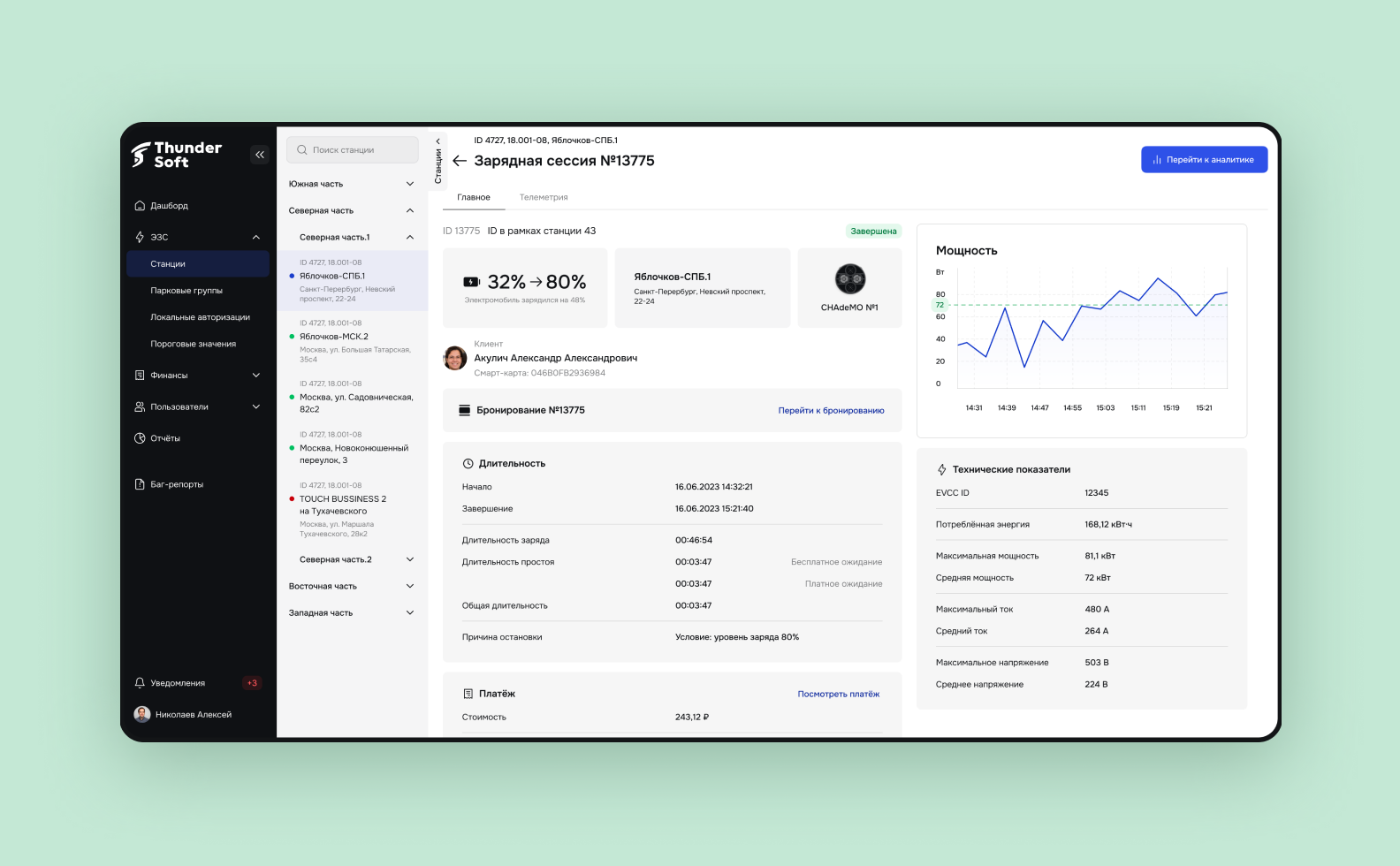Click the Платное ожидание label
1400x866 pixels.
click(844, 584)
